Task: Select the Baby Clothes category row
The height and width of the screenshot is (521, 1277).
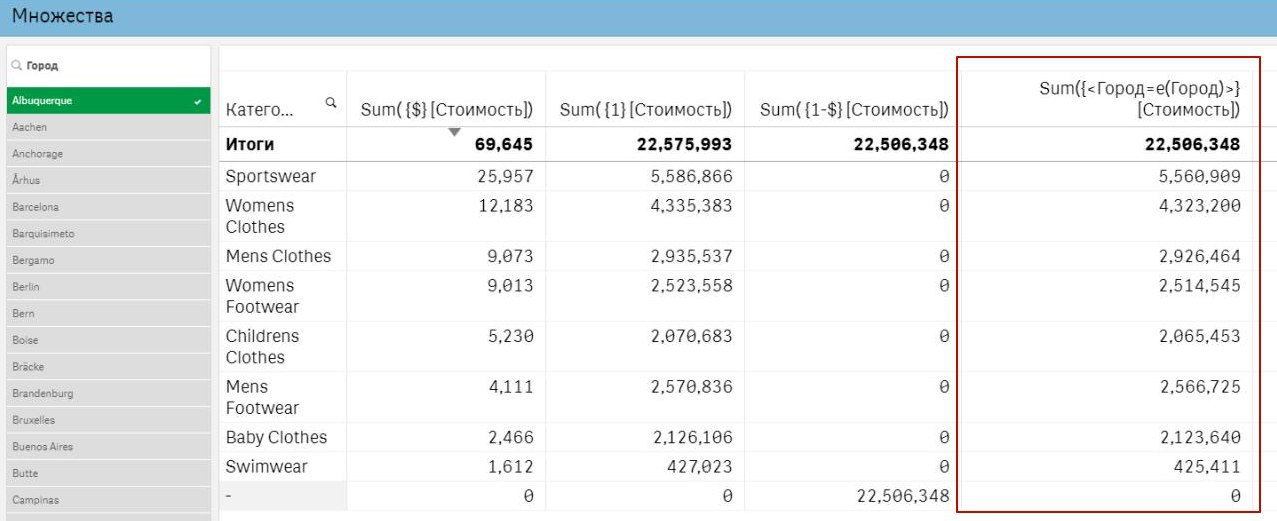Action: [276, 437]
